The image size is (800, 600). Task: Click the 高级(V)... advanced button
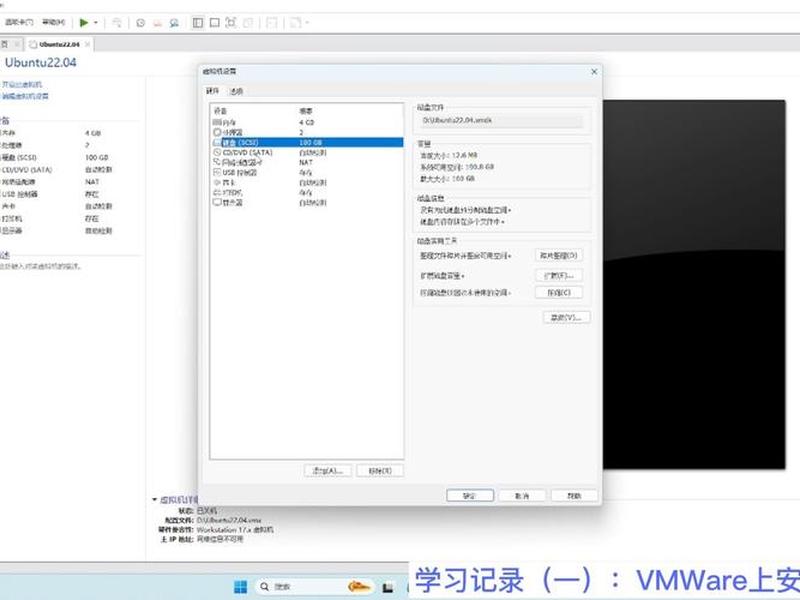click(x=566, y=317)
